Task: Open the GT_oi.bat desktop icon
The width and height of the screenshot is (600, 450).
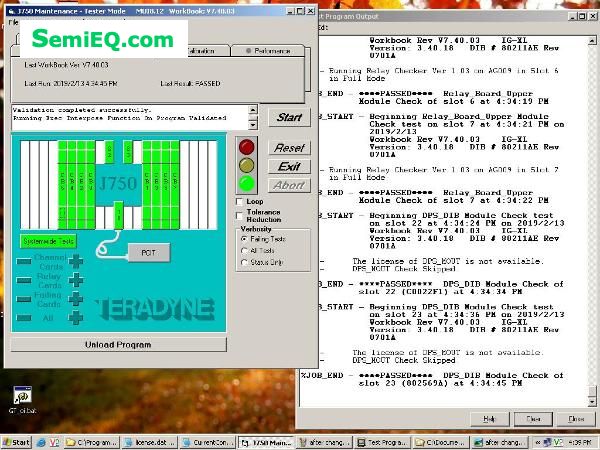Action: click(23, 400)
